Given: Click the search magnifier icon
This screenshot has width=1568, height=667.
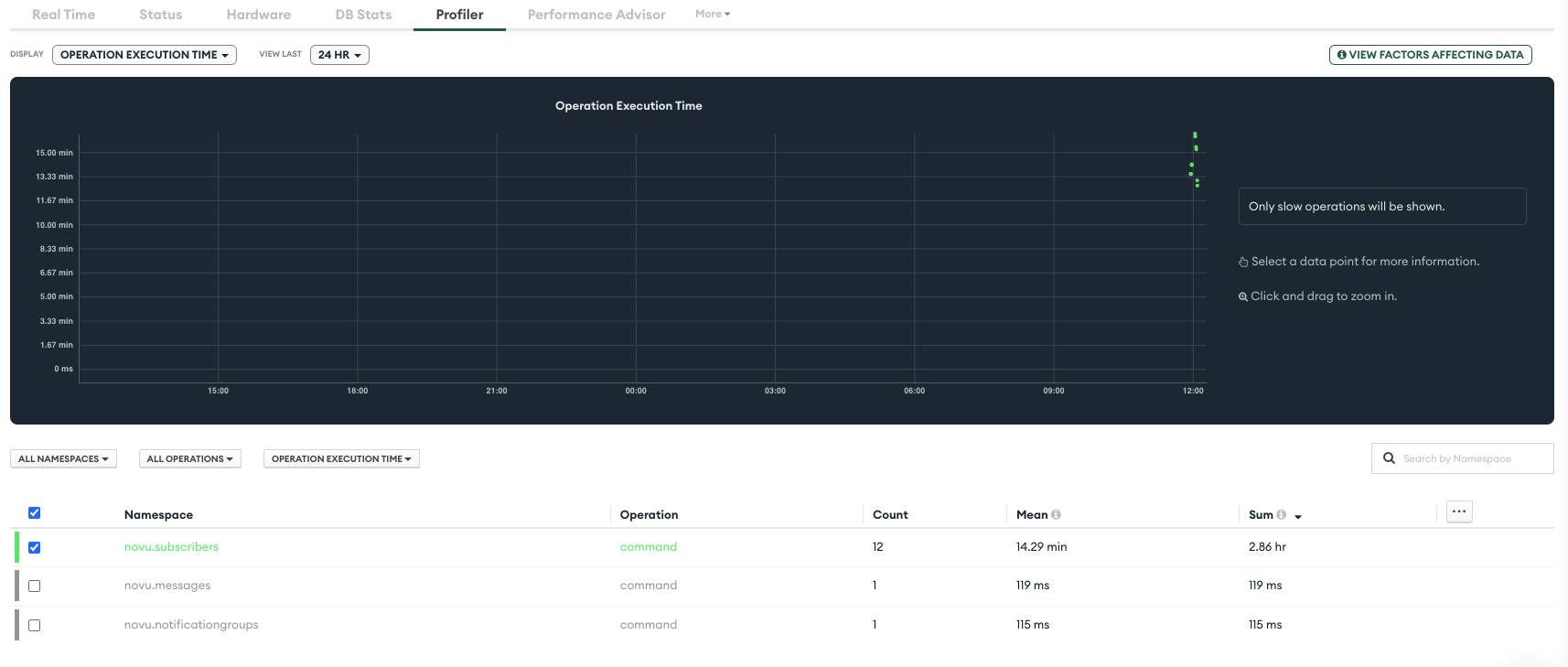Looking at the screenshot, I should point(1389,458).
